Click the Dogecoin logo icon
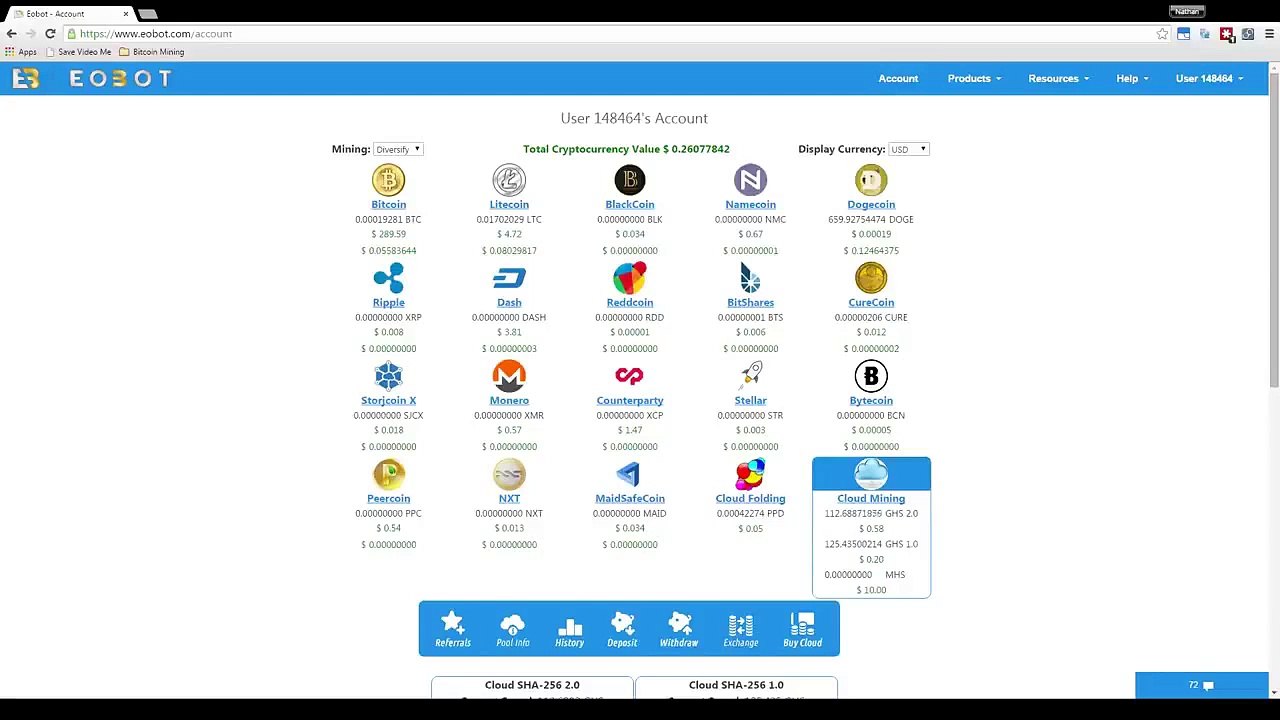 871,180
